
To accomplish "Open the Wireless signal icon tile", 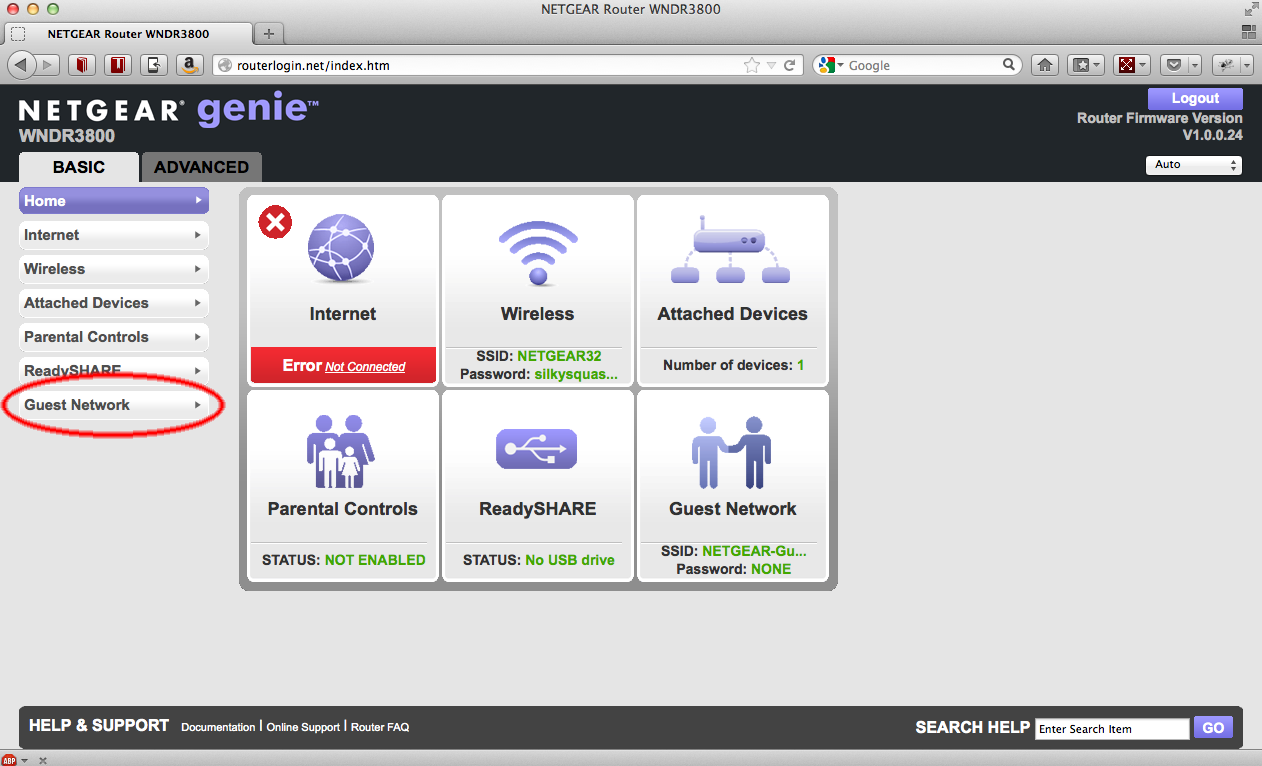I will (537, 252).
